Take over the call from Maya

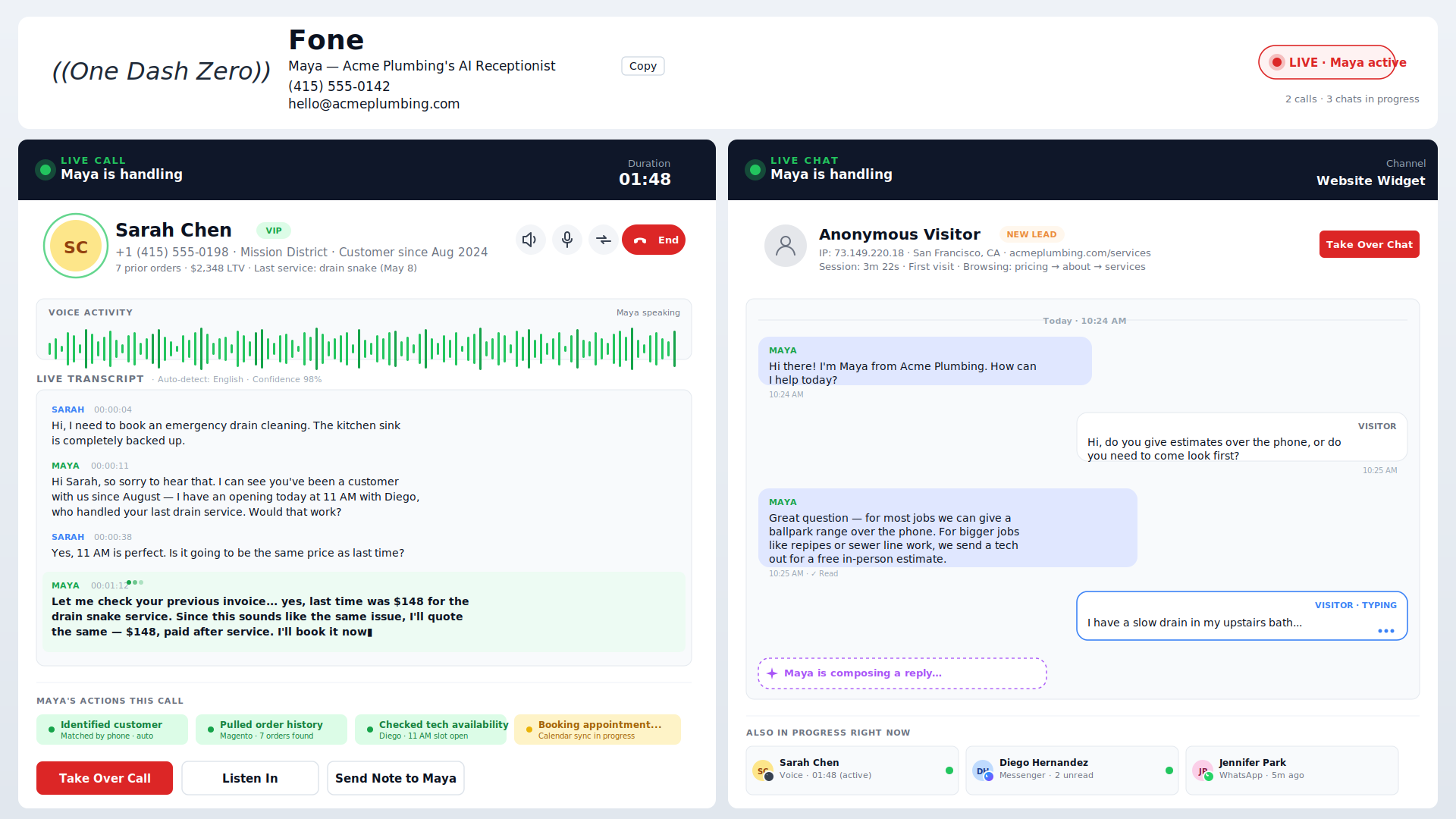coord(105,778)
